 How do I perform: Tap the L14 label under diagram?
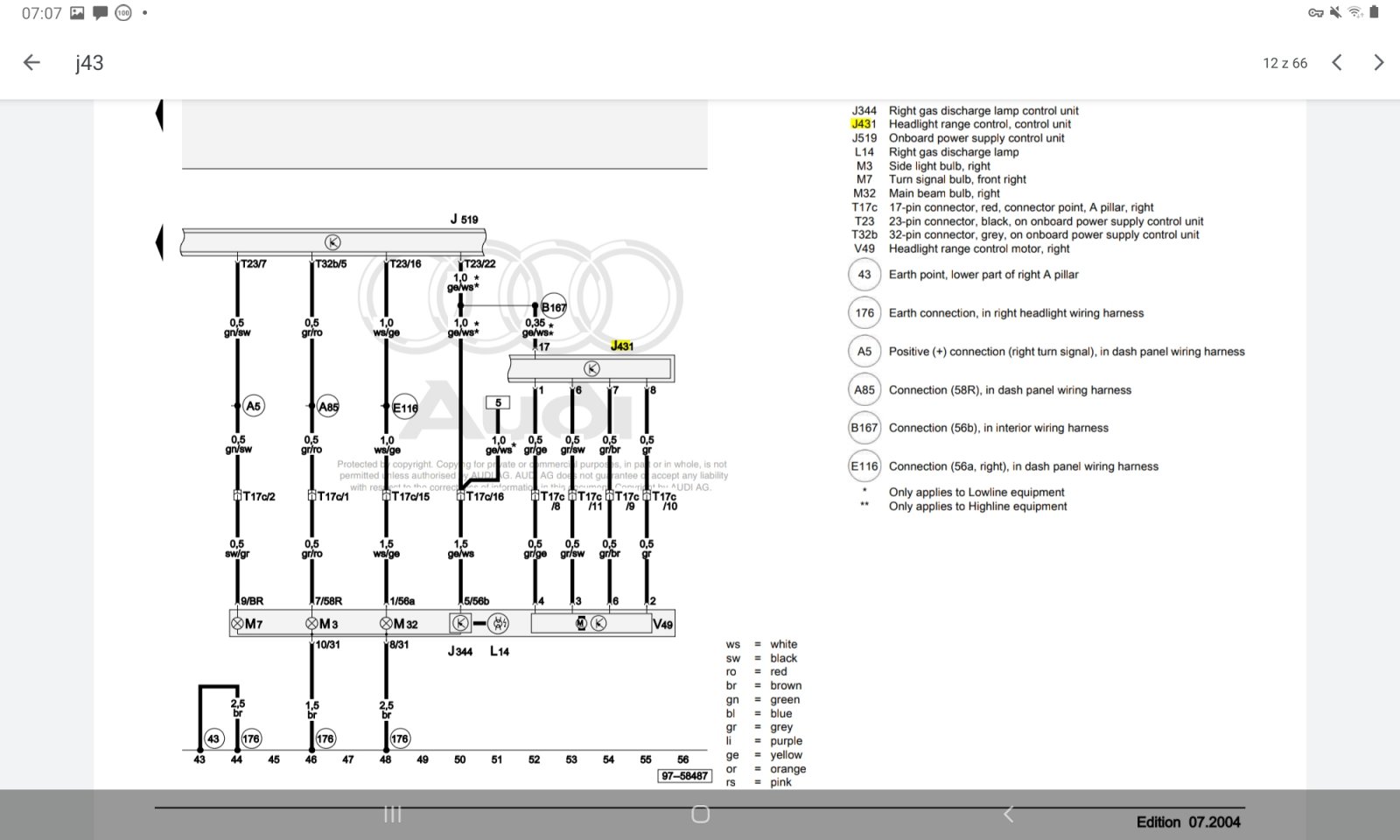[499, 651]
